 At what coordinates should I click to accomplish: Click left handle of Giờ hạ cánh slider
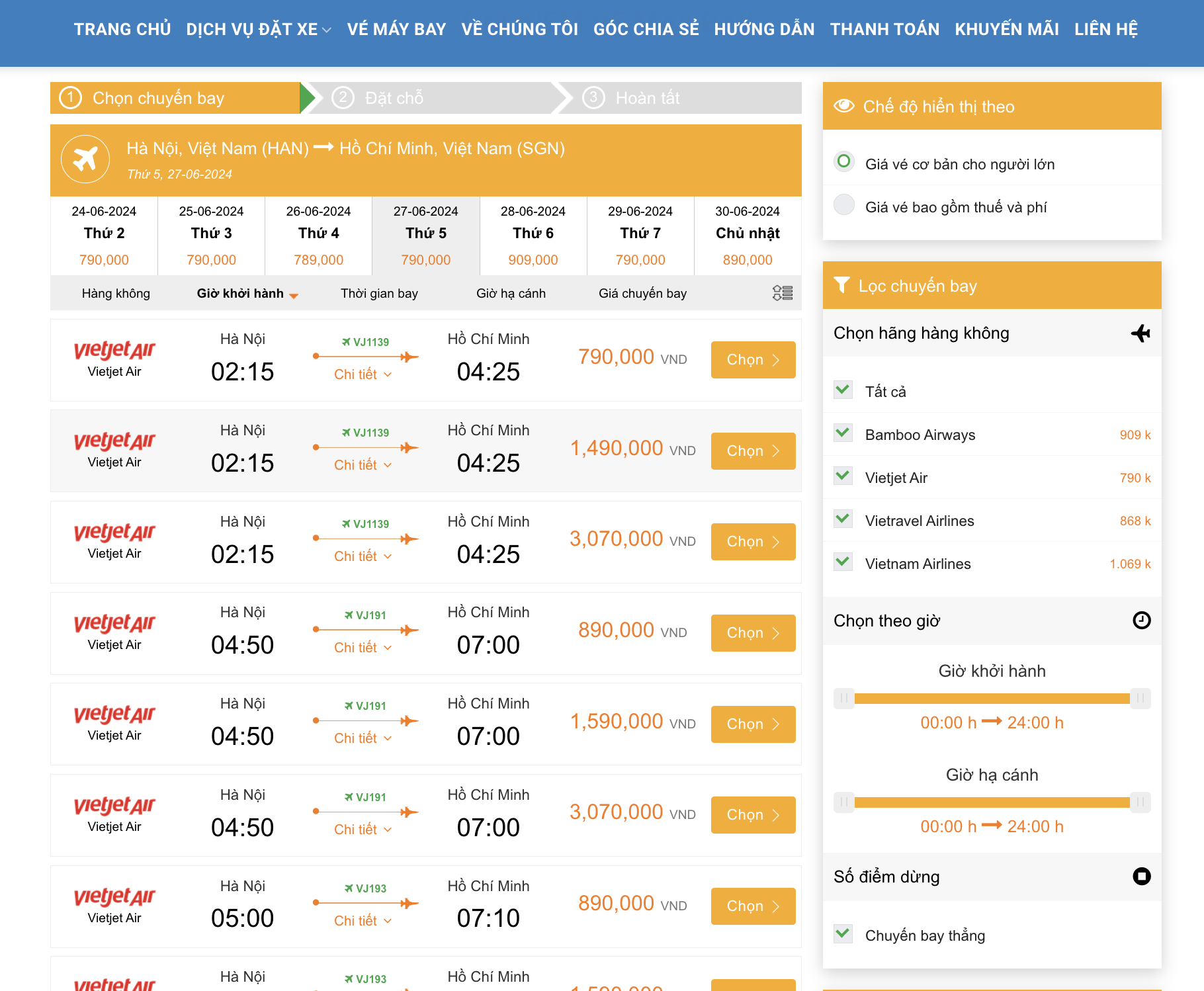844,802
